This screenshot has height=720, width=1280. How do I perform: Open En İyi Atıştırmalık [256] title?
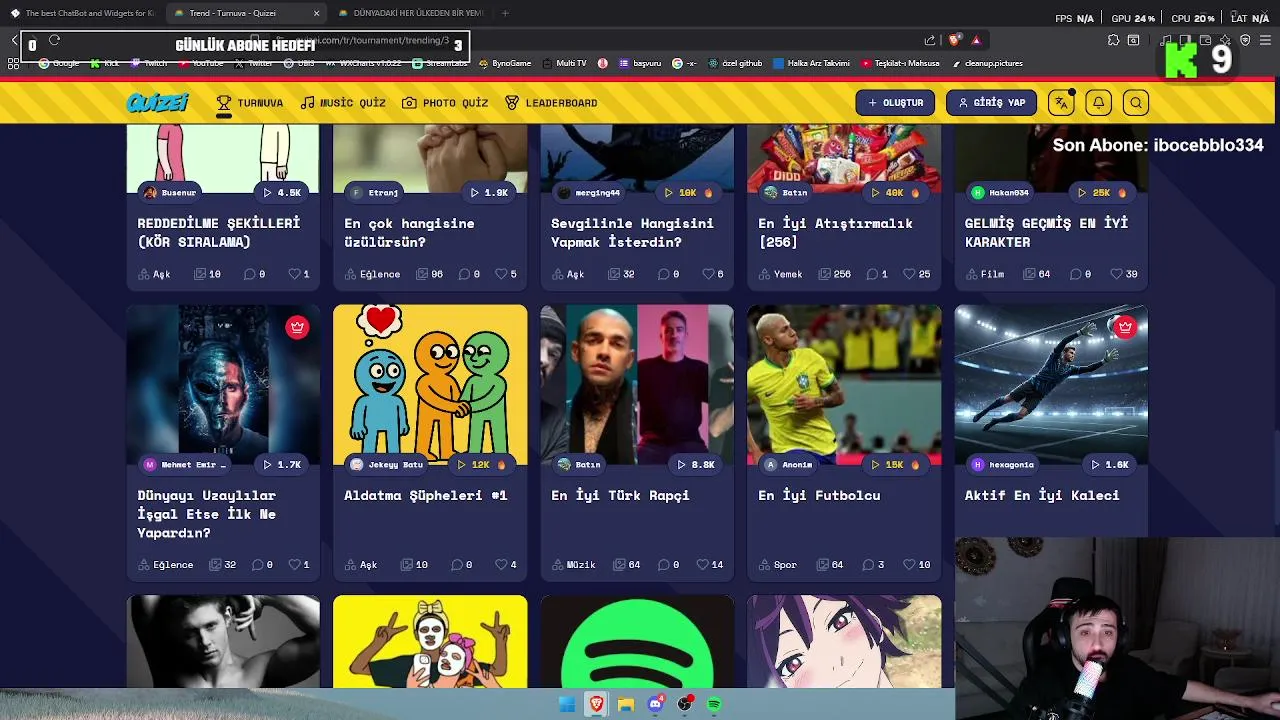835,232
